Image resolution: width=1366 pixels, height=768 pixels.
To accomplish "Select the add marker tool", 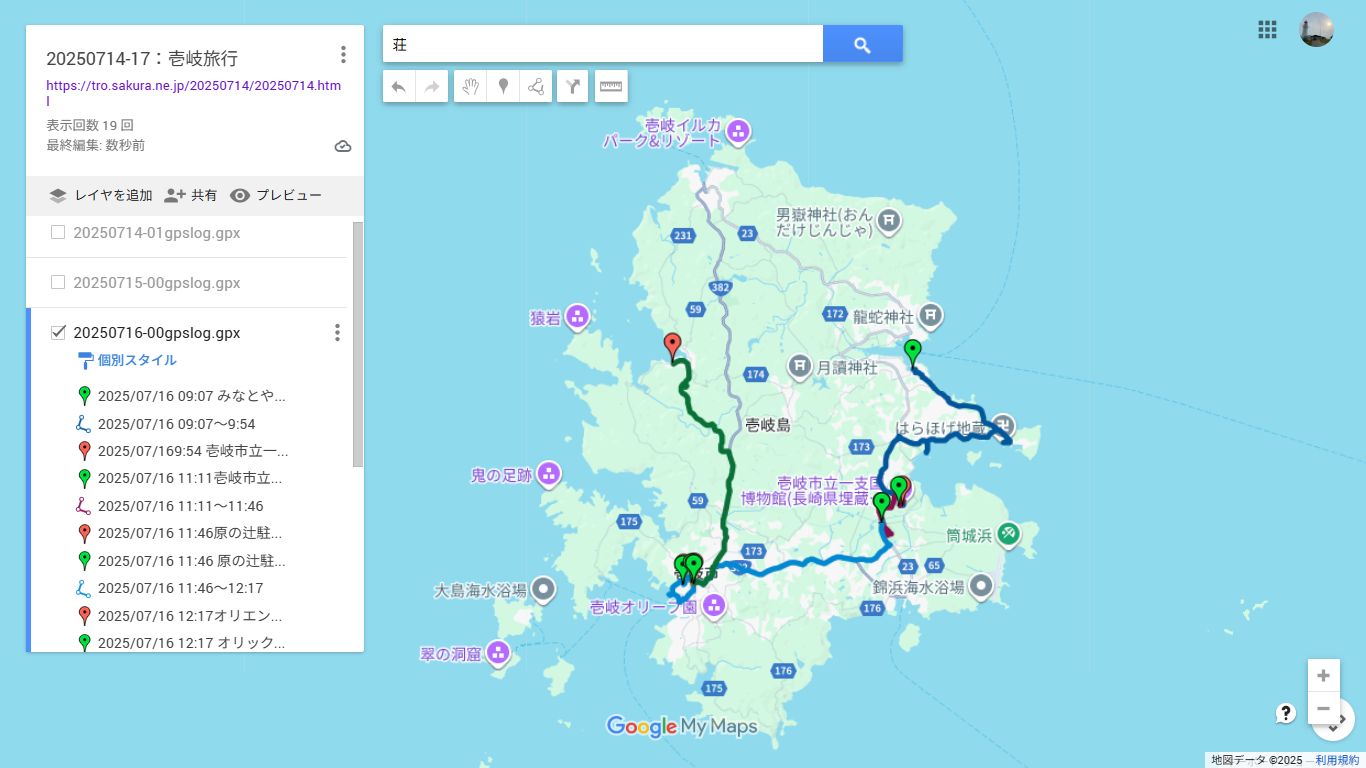I will coord(503,87).
